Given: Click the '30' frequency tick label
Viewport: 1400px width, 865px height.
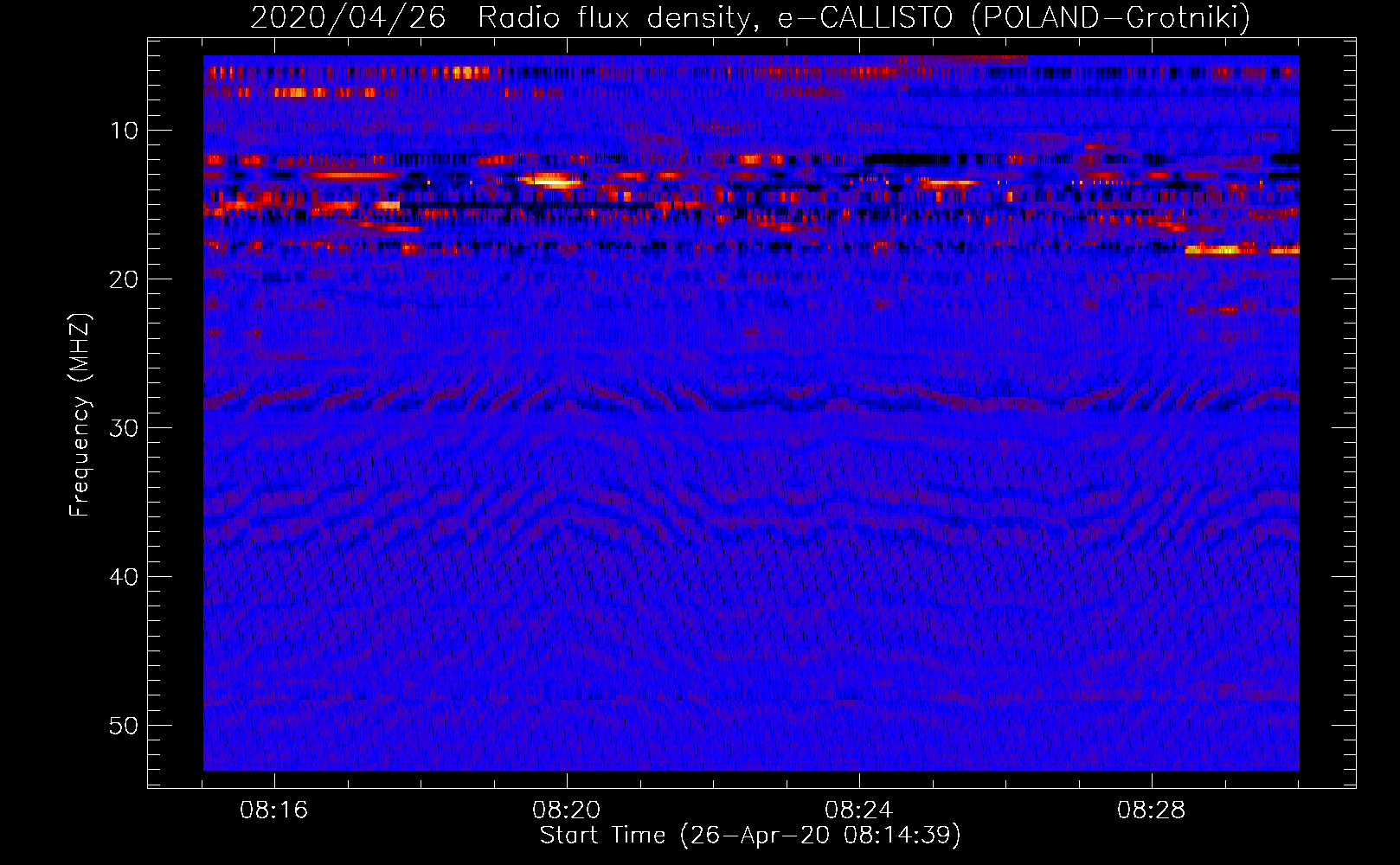Looking at the screenshot, I should coord(125,428).
